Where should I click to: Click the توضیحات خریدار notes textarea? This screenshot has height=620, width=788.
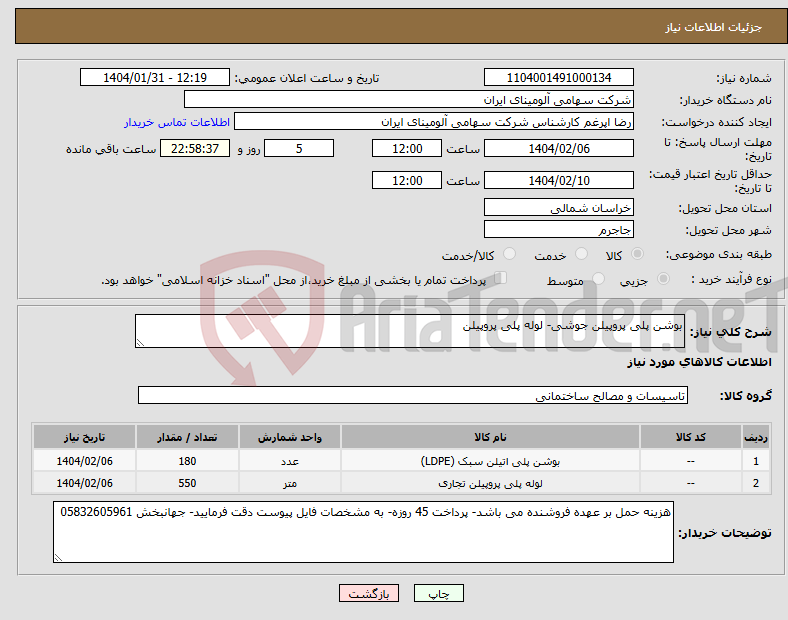[x=363, y=532]
